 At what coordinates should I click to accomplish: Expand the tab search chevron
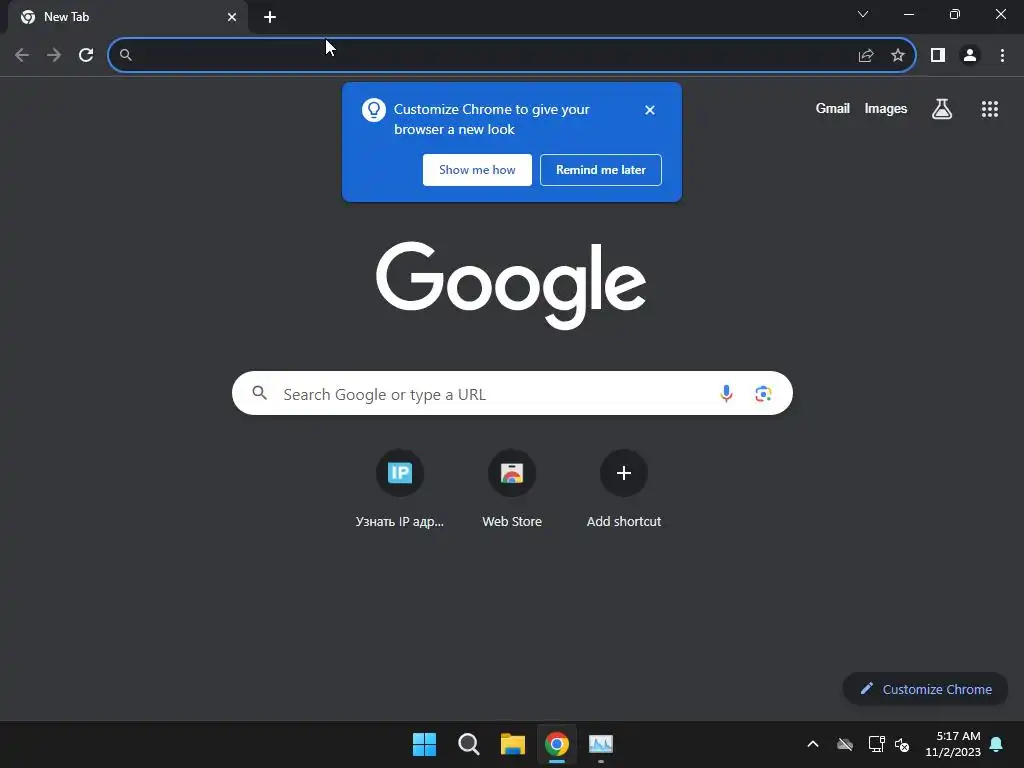pos(863,14)
